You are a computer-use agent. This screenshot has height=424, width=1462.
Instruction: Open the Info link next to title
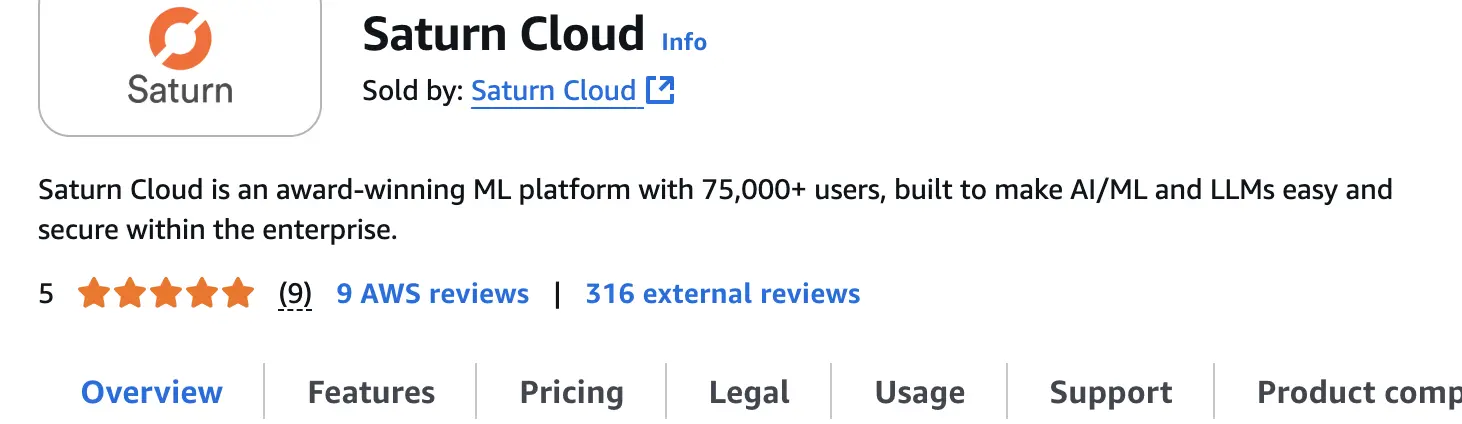pyautogui.click(x=684, y=42)
